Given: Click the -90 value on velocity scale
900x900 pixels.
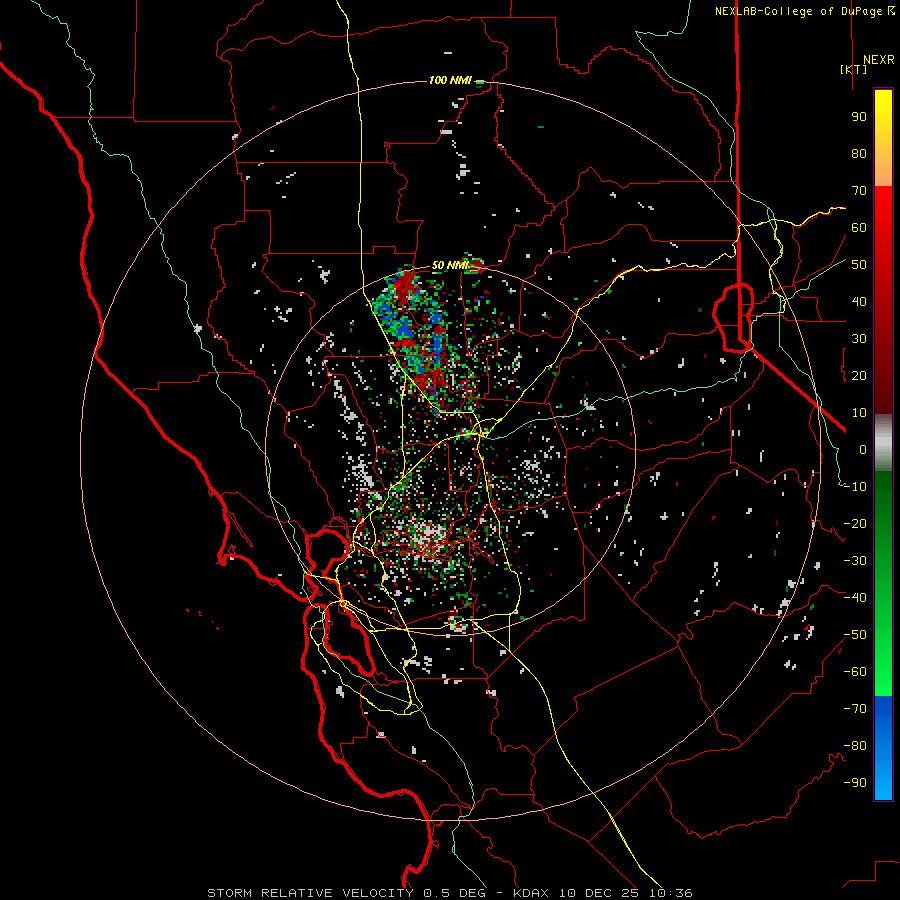Looking at the screenshot, I should [x=855, y=783].
